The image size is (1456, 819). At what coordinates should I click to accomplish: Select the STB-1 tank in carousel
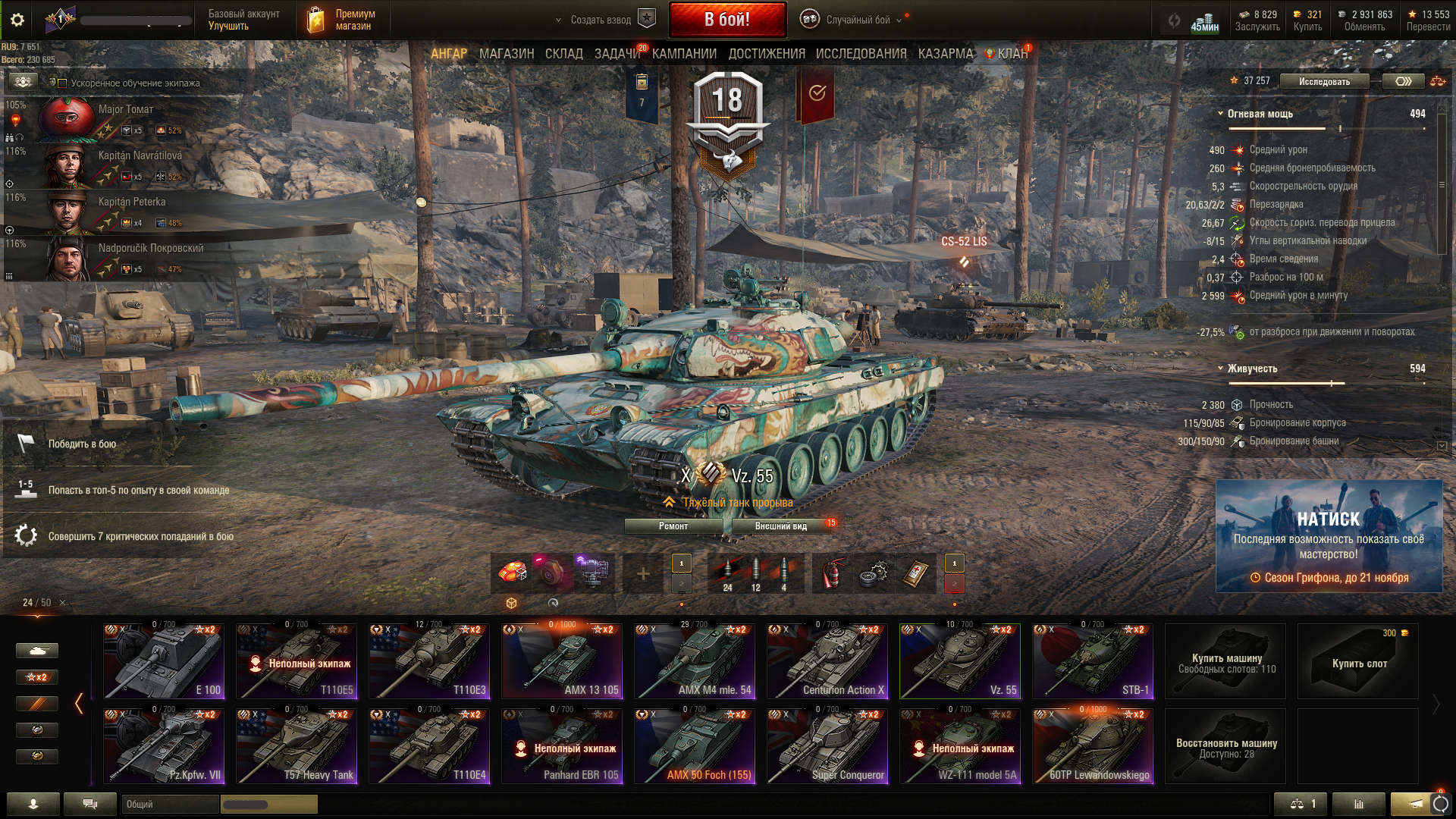1093,661
